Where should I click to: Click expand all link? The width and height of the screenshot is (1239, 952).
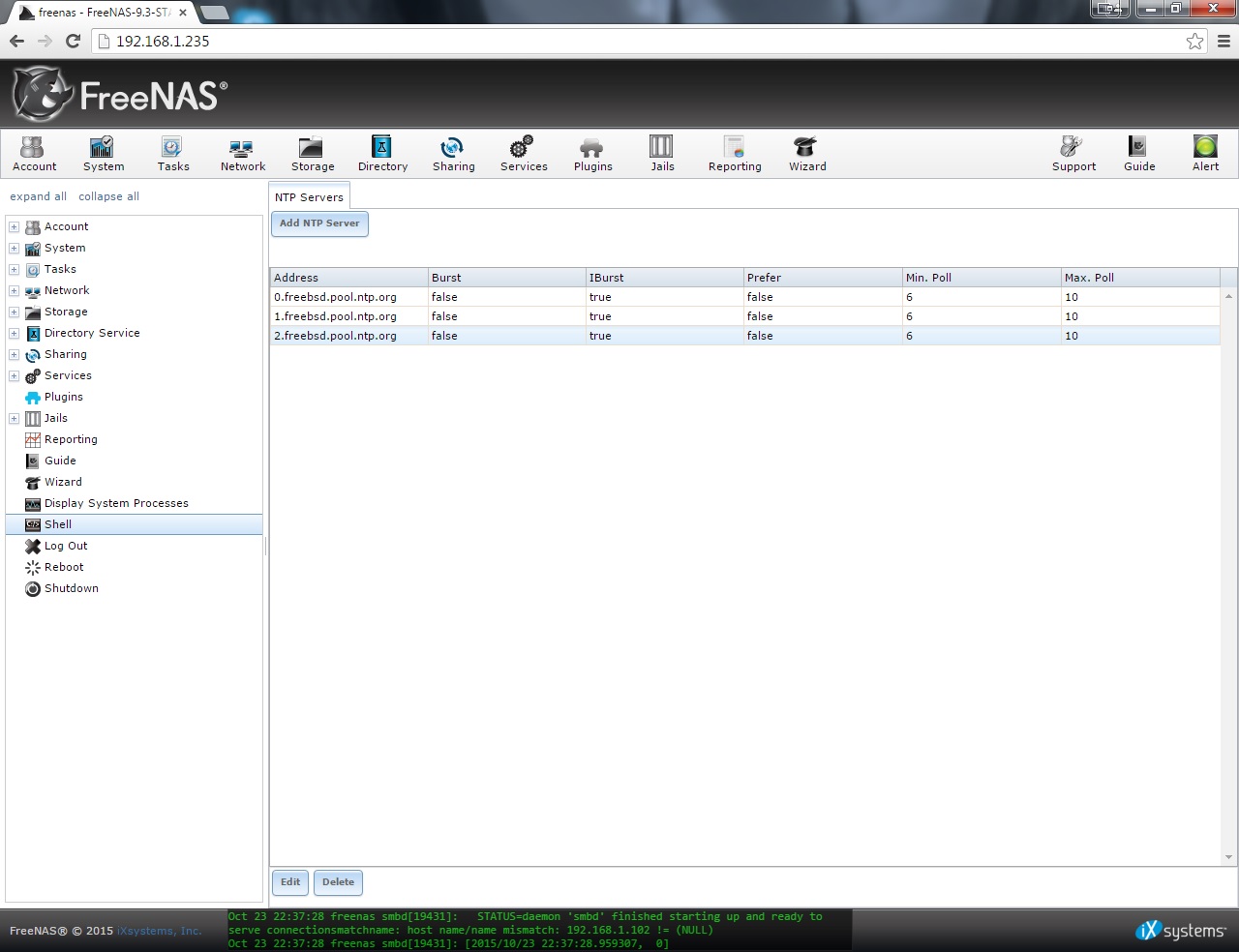[39, 196]
